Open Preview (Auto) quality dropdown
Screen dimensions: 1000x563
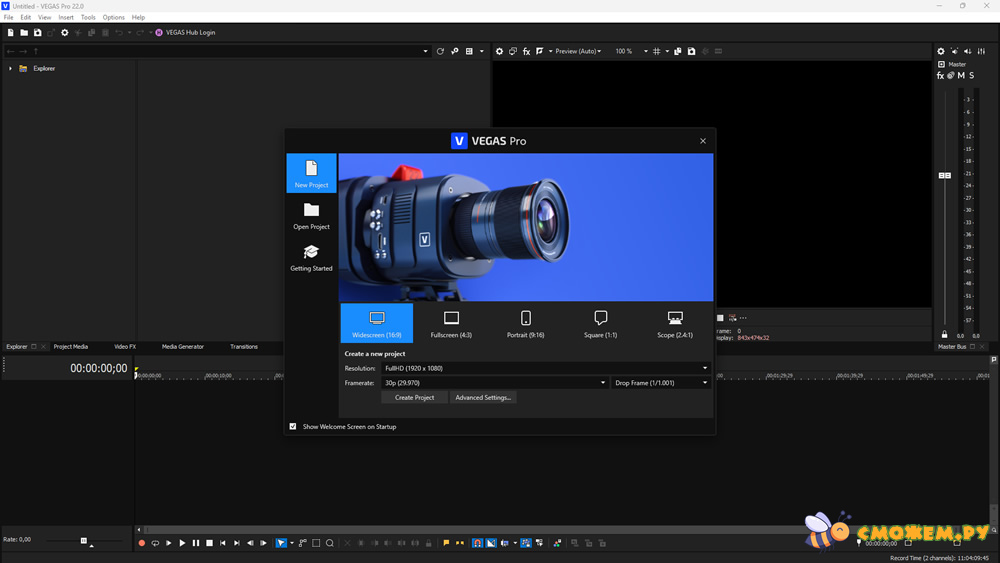click(578, 51)
